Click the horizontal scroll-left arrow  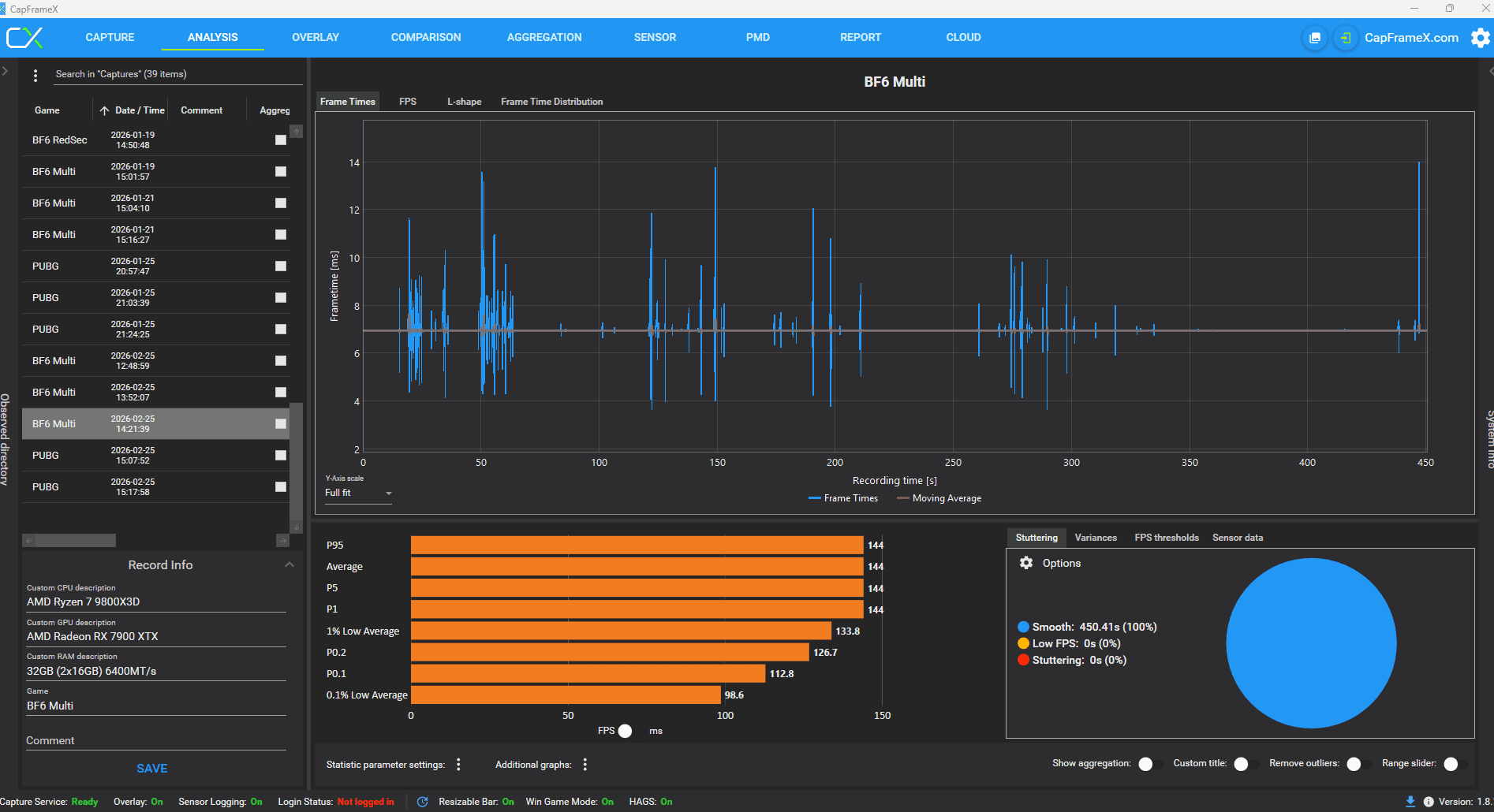[29, 541]
